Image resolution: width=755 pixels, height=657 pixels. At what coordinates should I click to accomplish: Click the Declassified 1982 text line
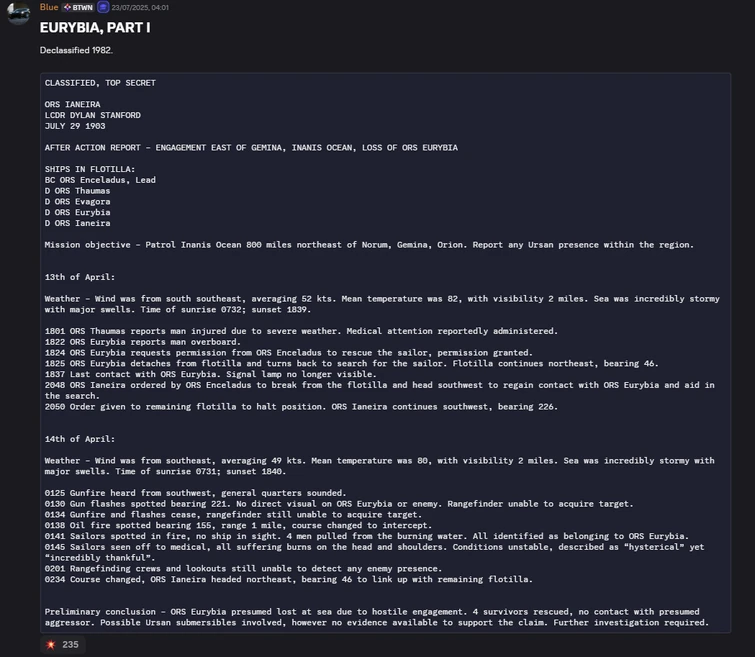(76, 50)
